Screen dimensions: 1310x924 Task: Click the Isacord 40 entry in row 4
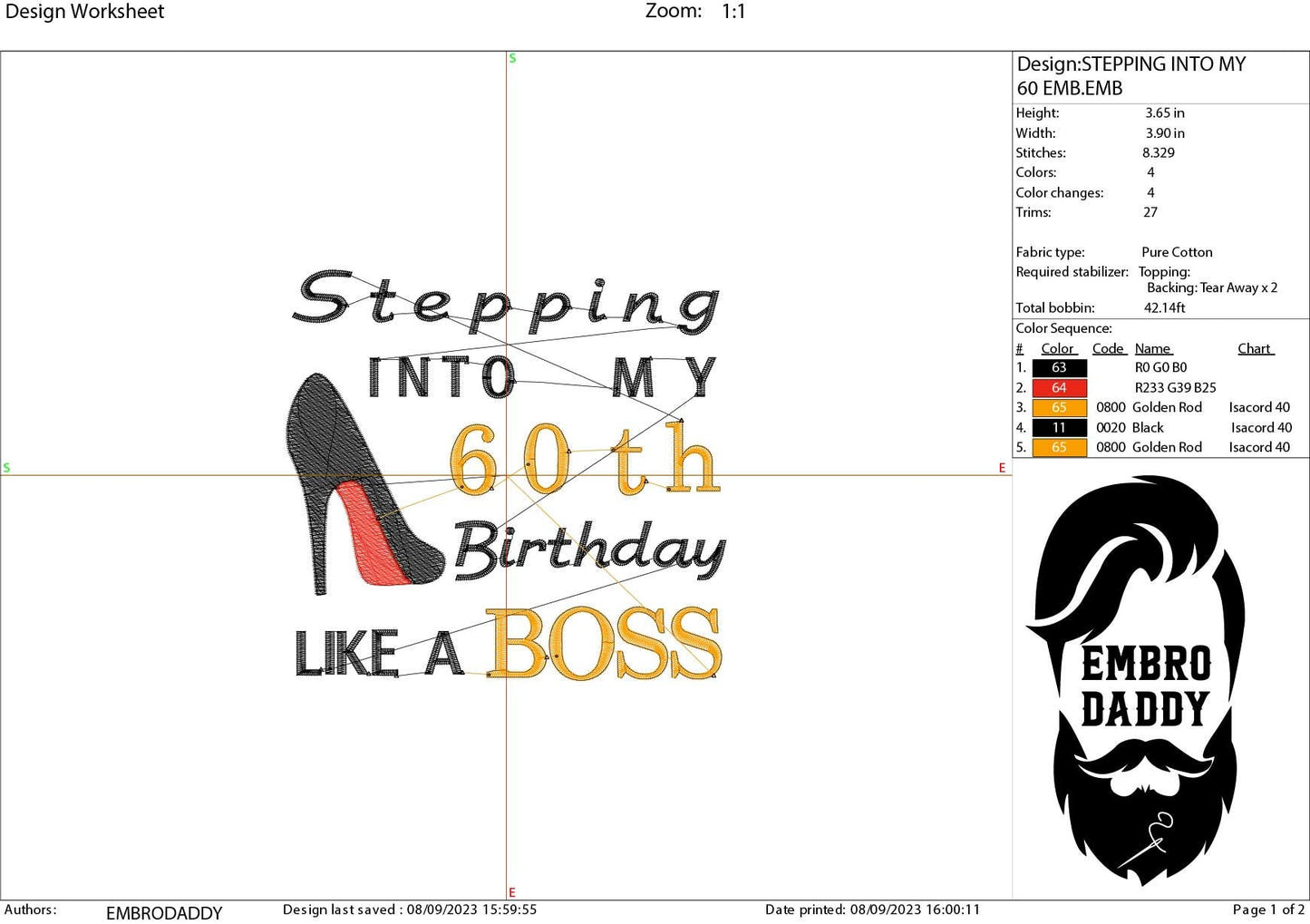tap(1260, 427)
